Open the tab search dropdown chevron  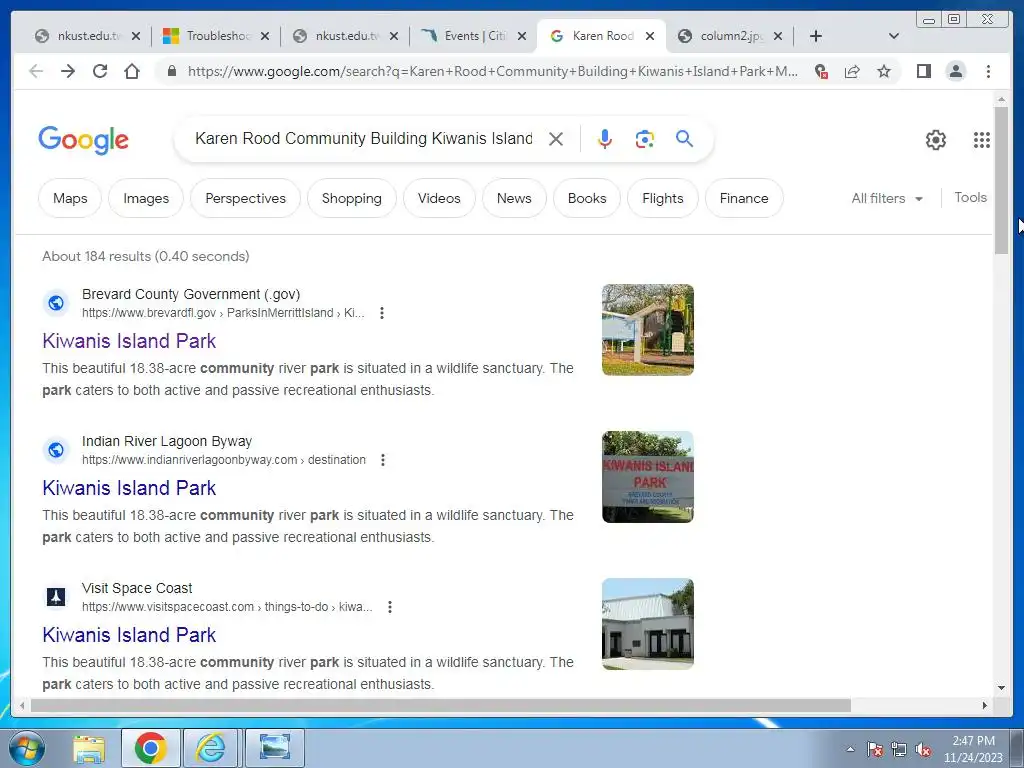pyautogui.click(x=894, y=36)
